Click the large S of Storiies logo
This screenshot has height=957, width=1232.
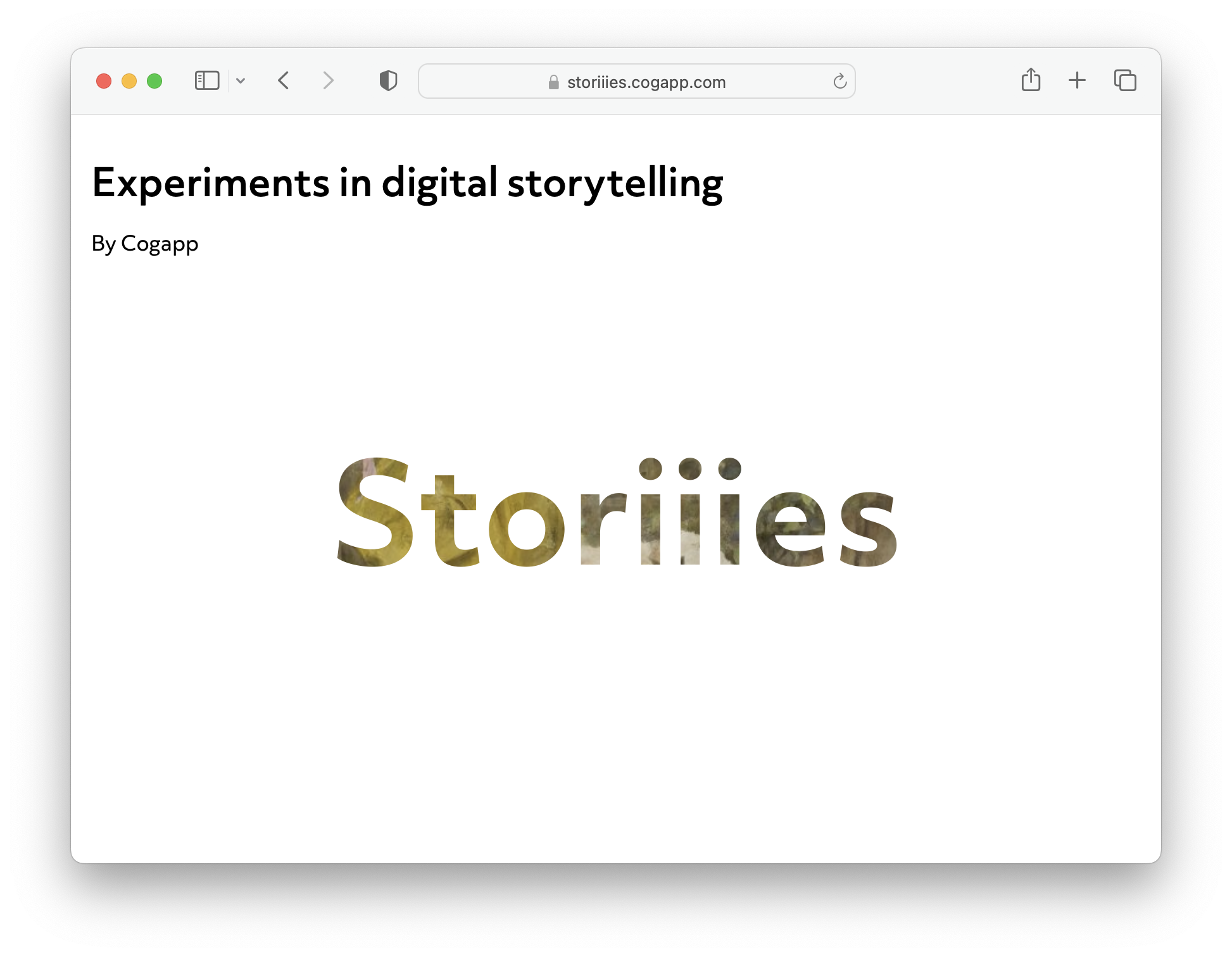click(x=375, y=511)
